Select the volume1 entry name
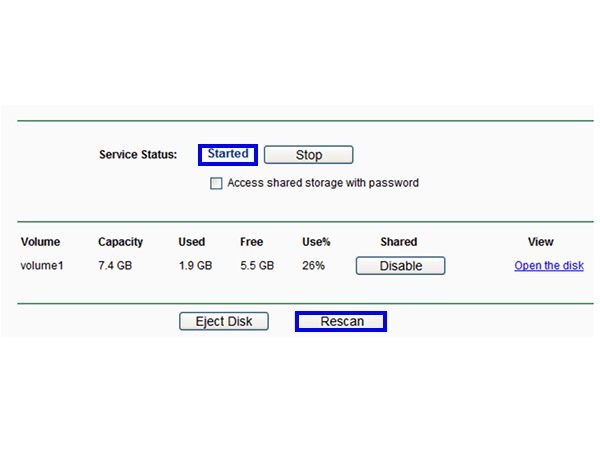 (43, 266)
